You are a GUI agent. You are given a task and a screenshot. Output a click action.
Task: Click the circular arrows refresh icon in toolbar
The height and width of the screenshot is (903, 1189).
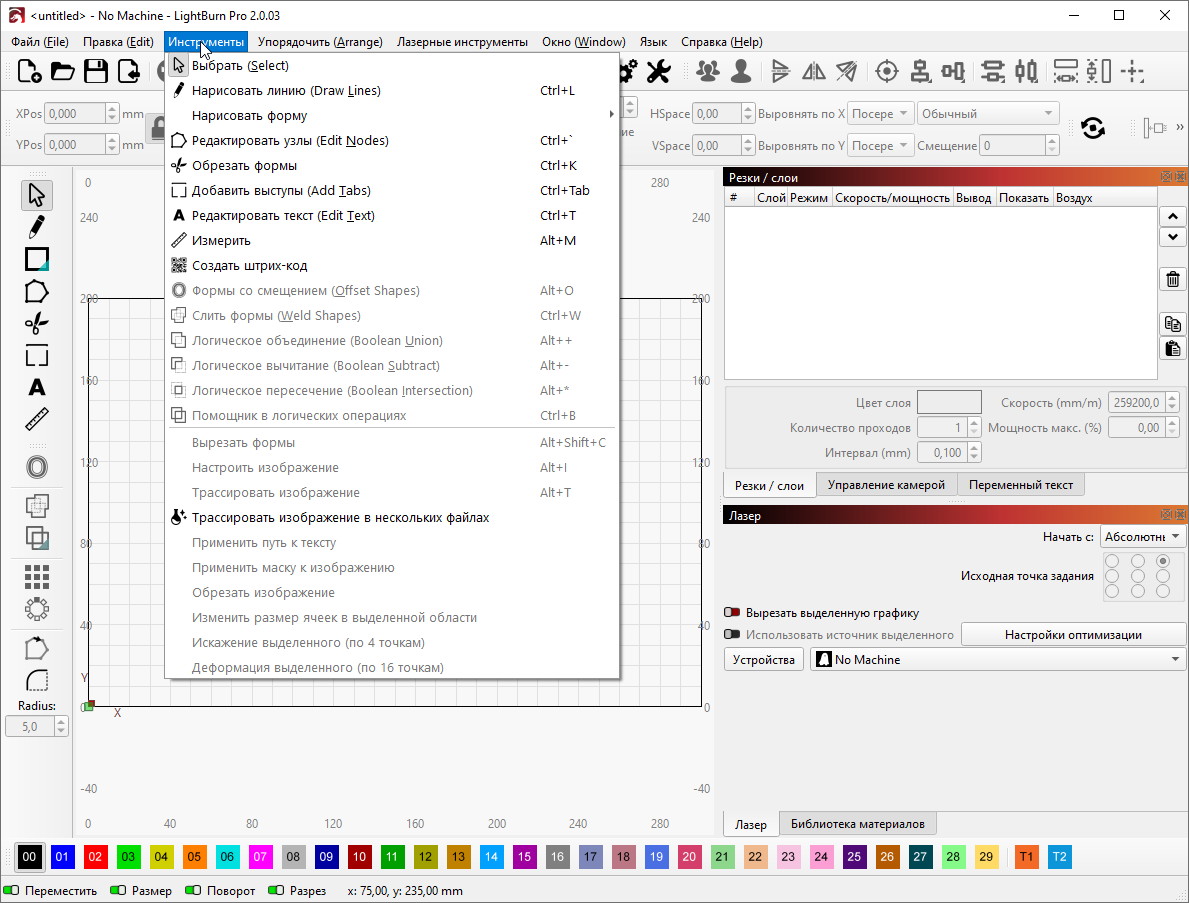1093,128
